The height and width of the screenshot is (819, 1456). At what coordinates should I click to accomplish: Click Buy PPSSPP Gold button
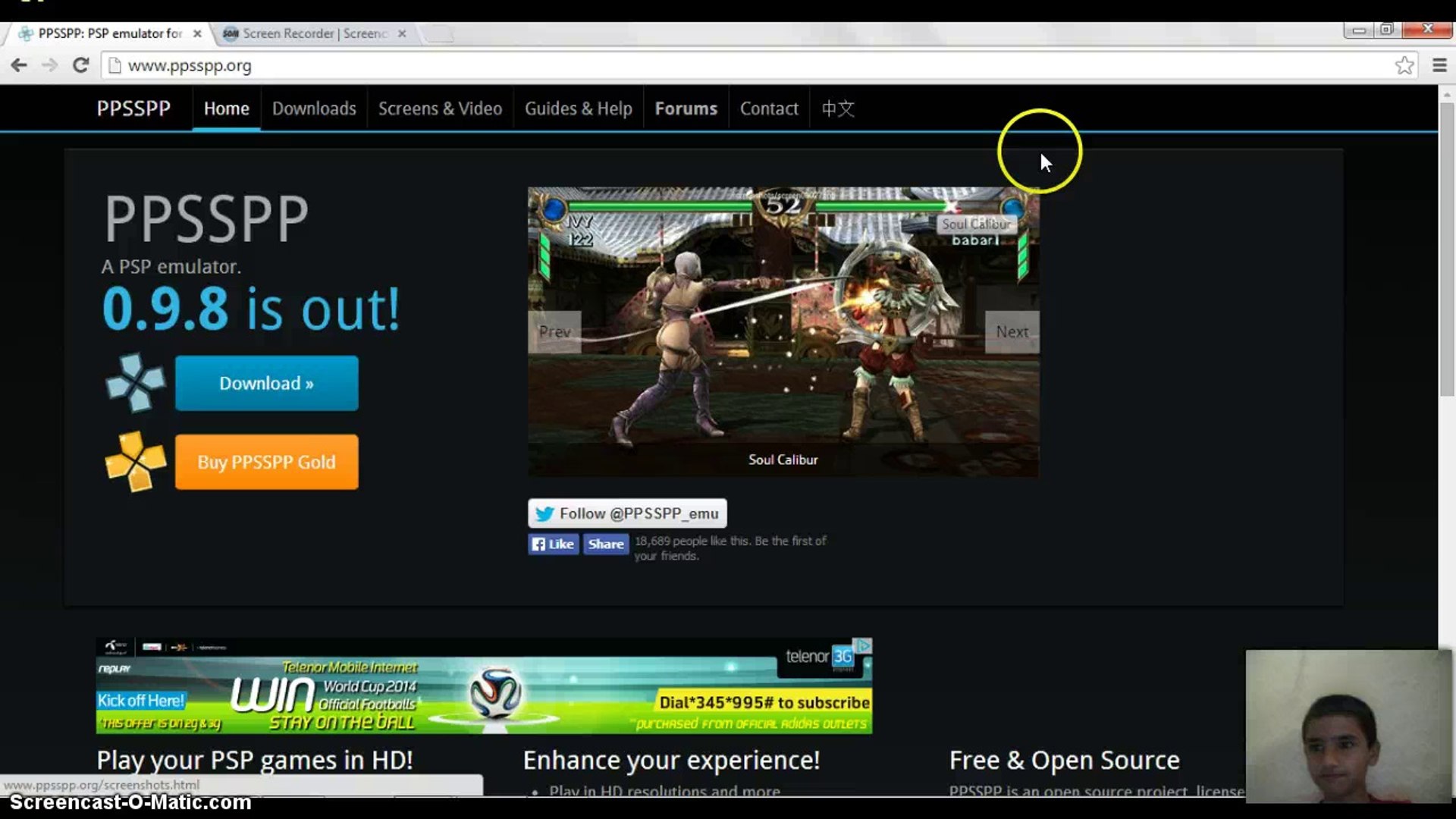(x=266, y=462)
